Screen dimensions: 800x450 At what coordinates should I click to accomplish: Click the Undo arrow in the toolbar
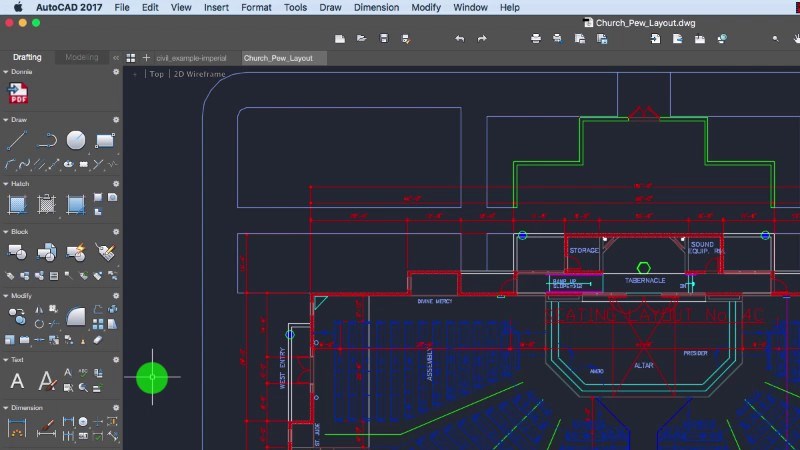click(459, 38)
